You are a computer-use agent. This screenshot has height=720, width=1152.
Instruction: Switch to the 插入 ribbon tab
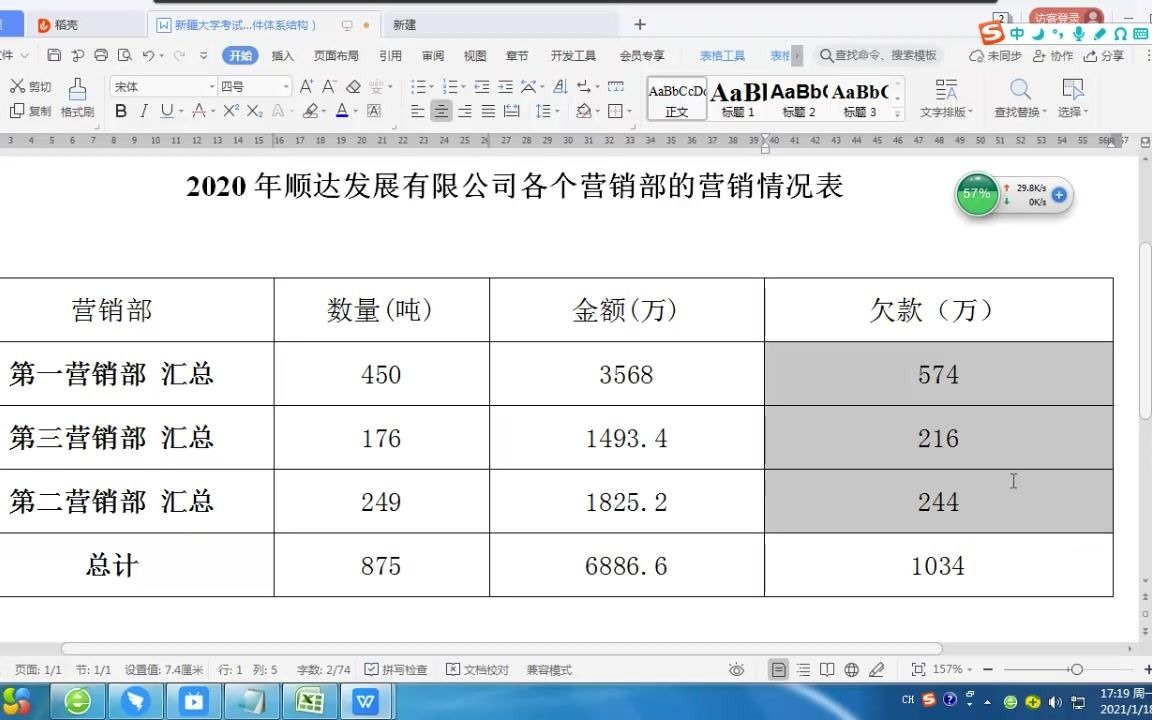[x=281, y=55]
